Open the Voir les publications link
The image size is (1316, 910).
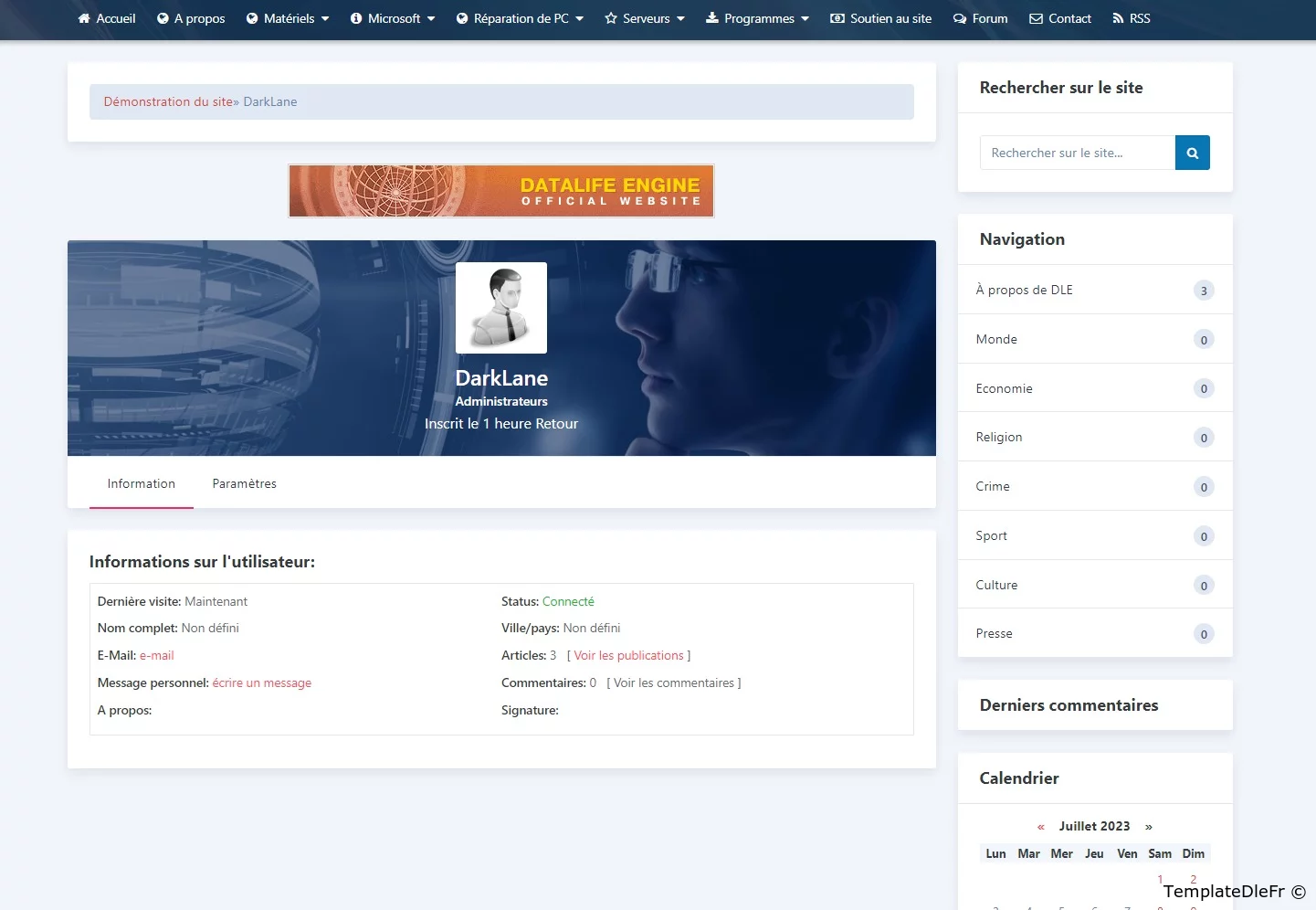[x=628, y=656]
